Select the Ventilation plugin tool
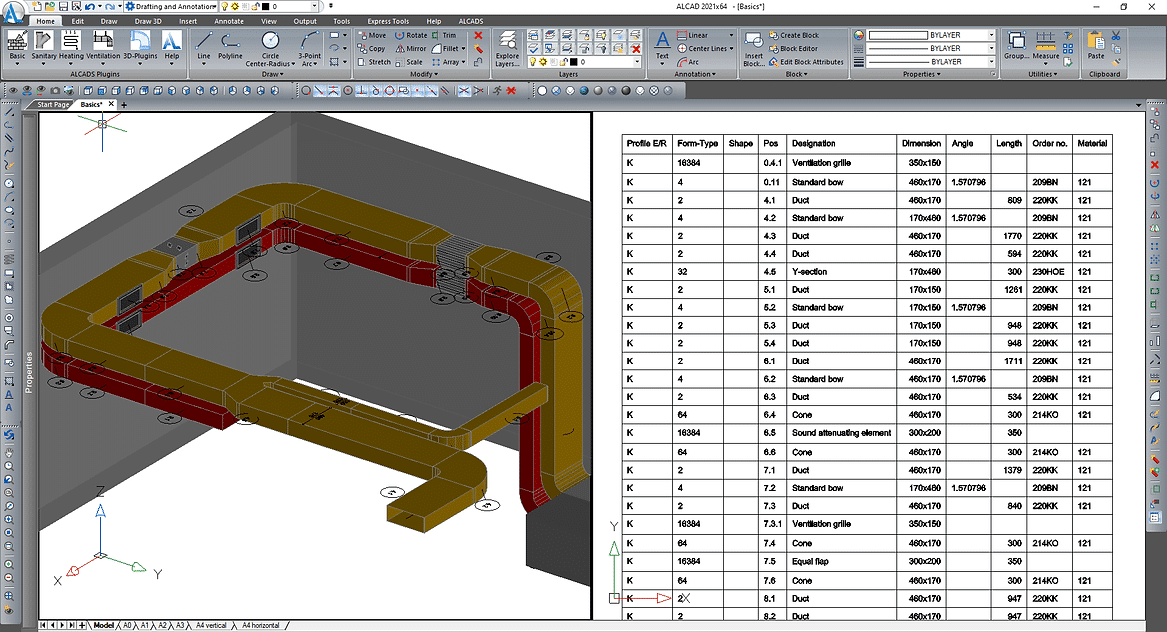 [x=102, y=40]
